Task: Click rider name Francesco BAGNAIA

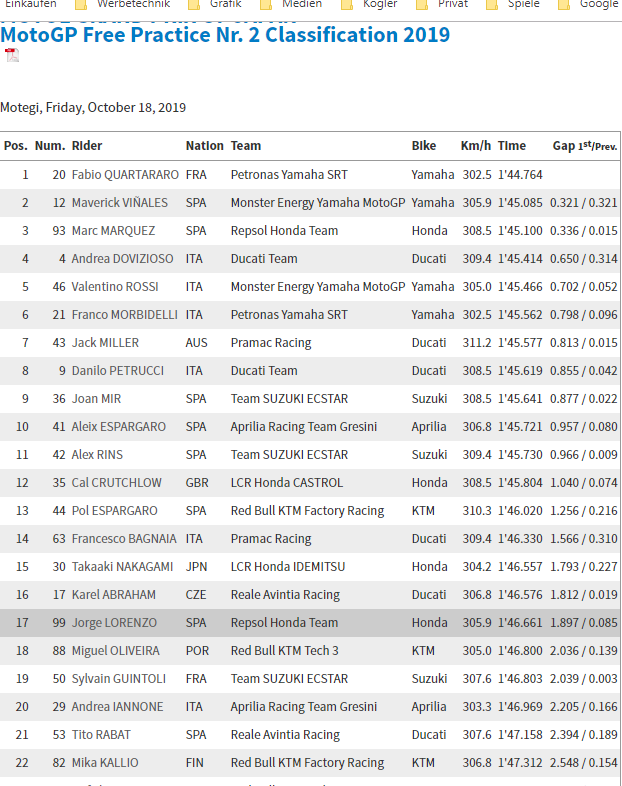Action: [124, 539]
